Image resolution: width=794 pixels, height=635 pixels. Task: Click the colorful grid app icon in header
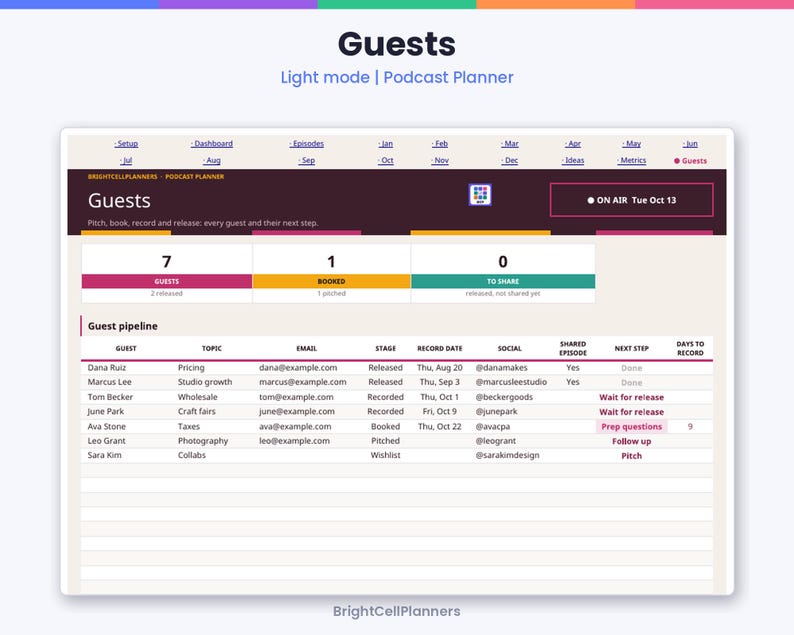[480, 195]
